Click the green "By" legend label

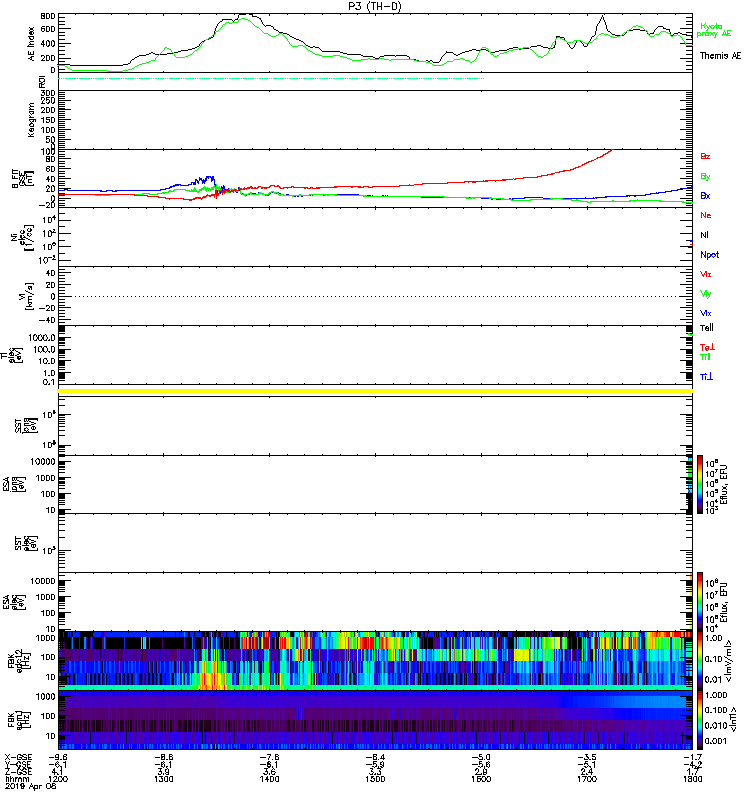coord(705,177)
